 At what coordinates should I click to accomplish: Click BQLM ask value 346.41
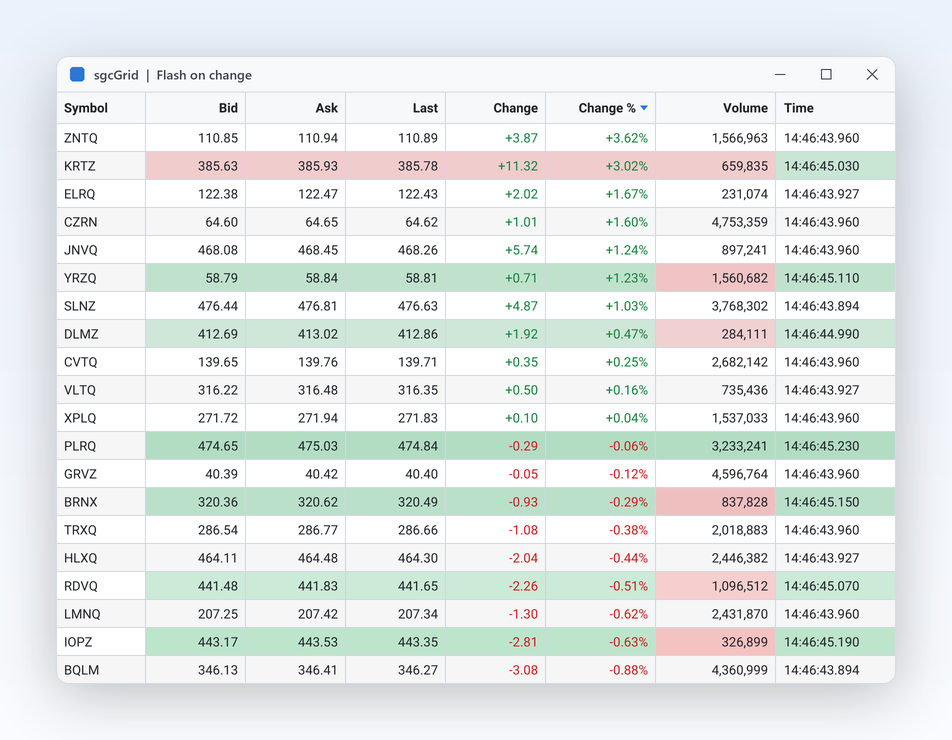coord(296,670)
